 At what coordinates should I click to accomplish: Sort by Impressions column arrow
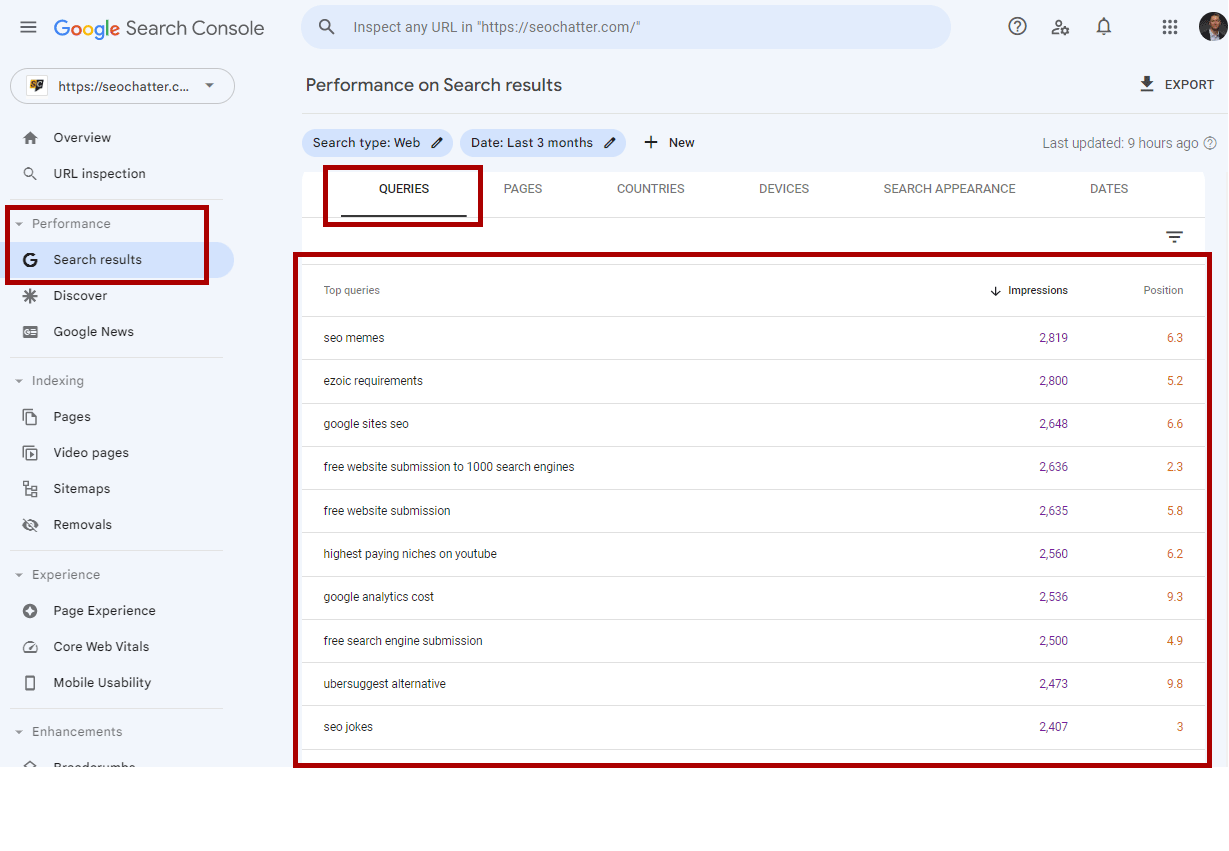(995, 291)
